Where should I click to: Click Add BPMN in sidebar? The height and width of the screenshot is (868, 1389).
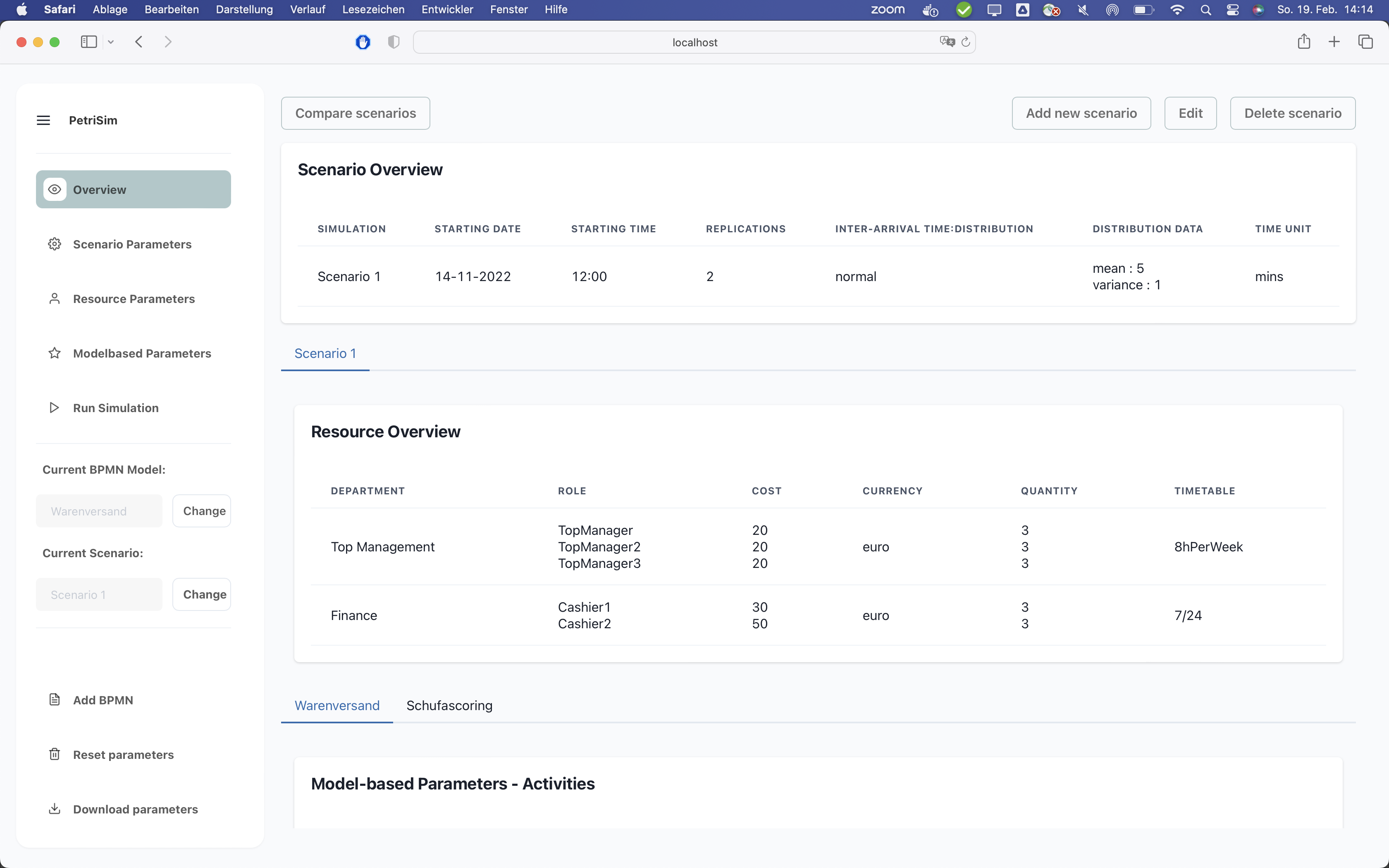(133, 700)
